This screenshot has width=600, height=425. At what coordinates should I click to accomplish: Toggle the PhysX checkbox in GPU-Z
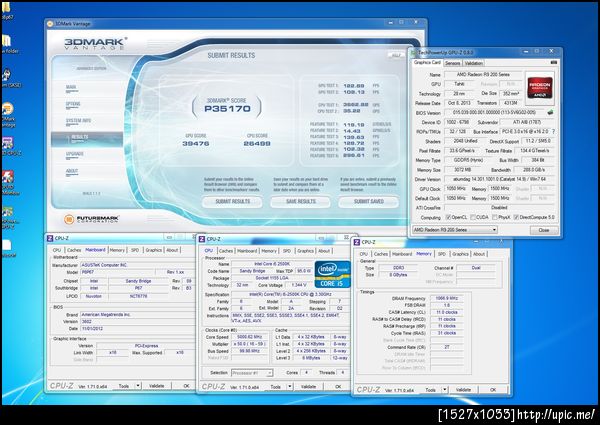click(x=494, y=217)
